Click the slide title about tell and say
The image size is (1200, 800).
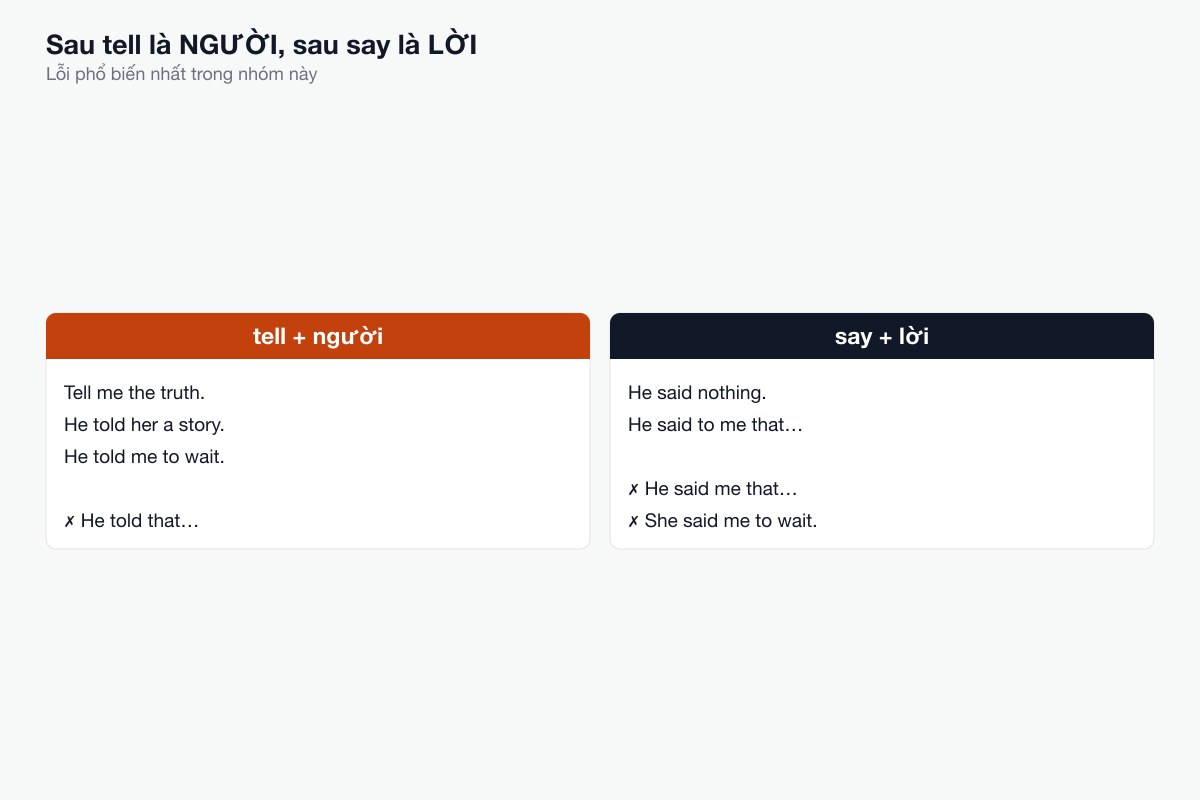[261, 45]
